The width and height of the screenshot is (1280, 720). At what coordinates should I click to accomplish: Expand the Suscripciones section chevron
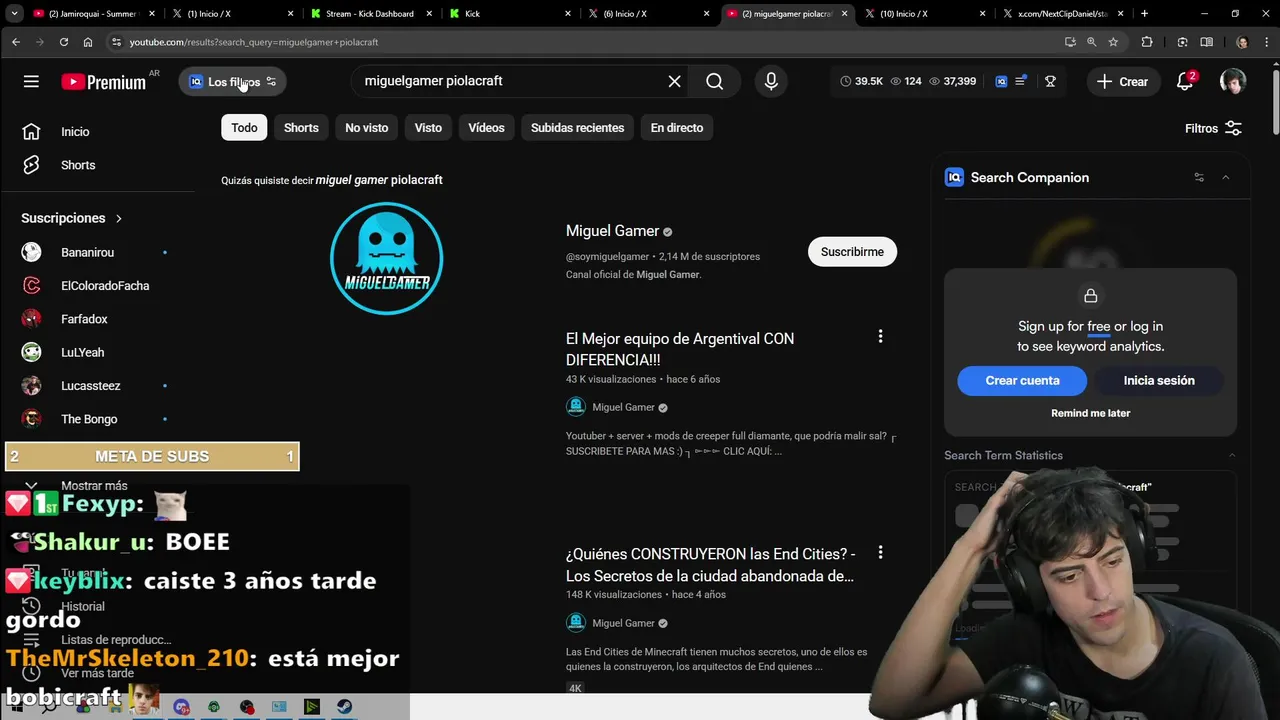(119, 218)
